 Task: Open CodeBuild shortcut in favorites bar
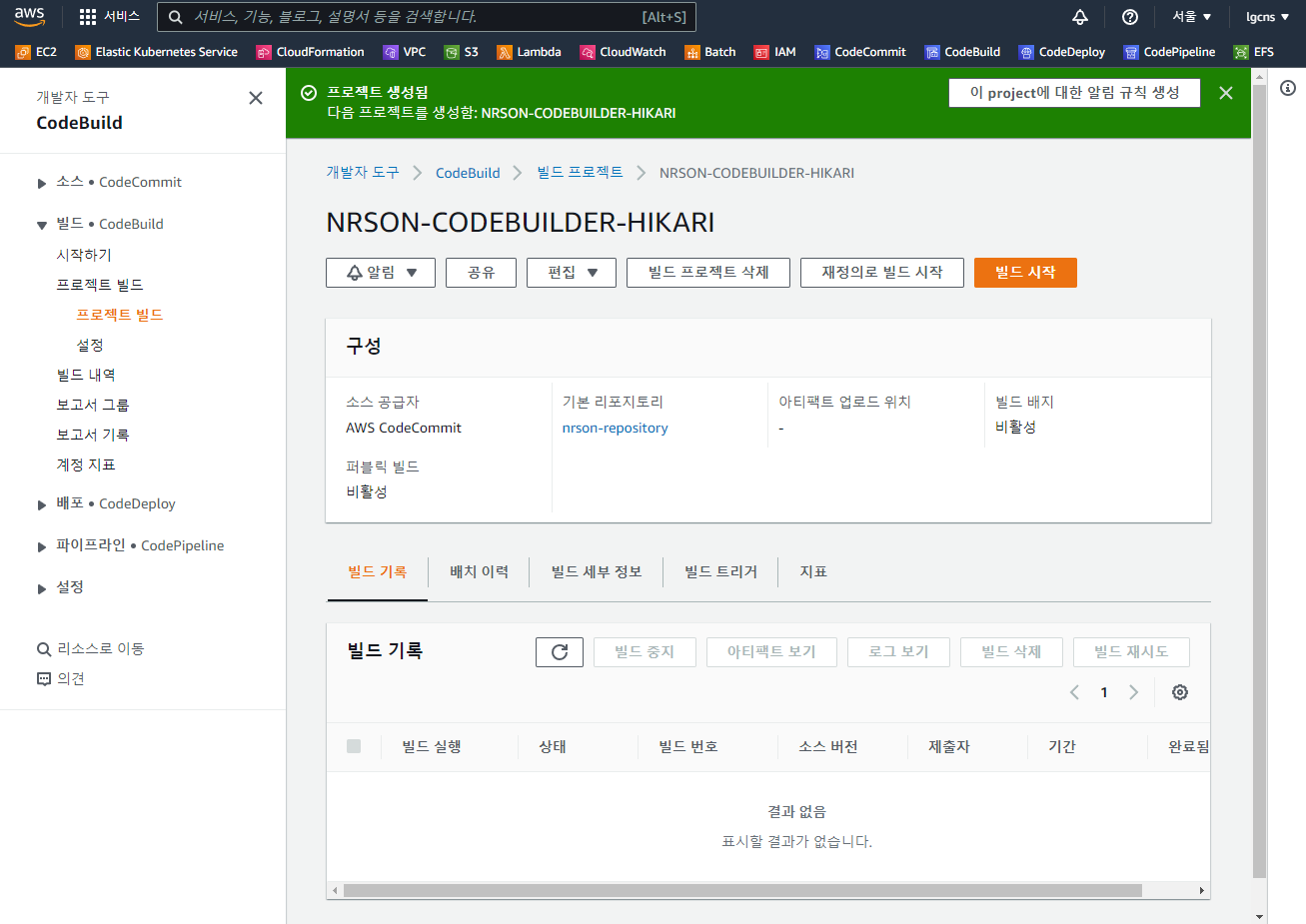click(962, 52)
